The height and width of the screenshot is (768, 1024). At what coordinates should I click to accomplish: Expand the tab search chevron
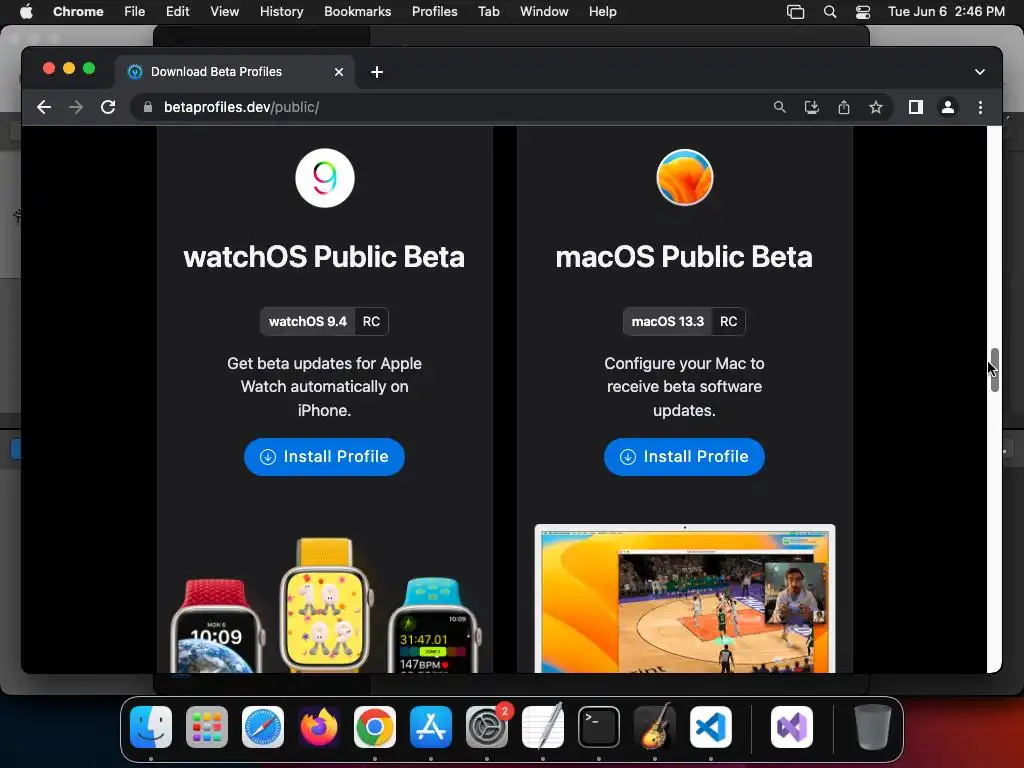tap(980, 72)
